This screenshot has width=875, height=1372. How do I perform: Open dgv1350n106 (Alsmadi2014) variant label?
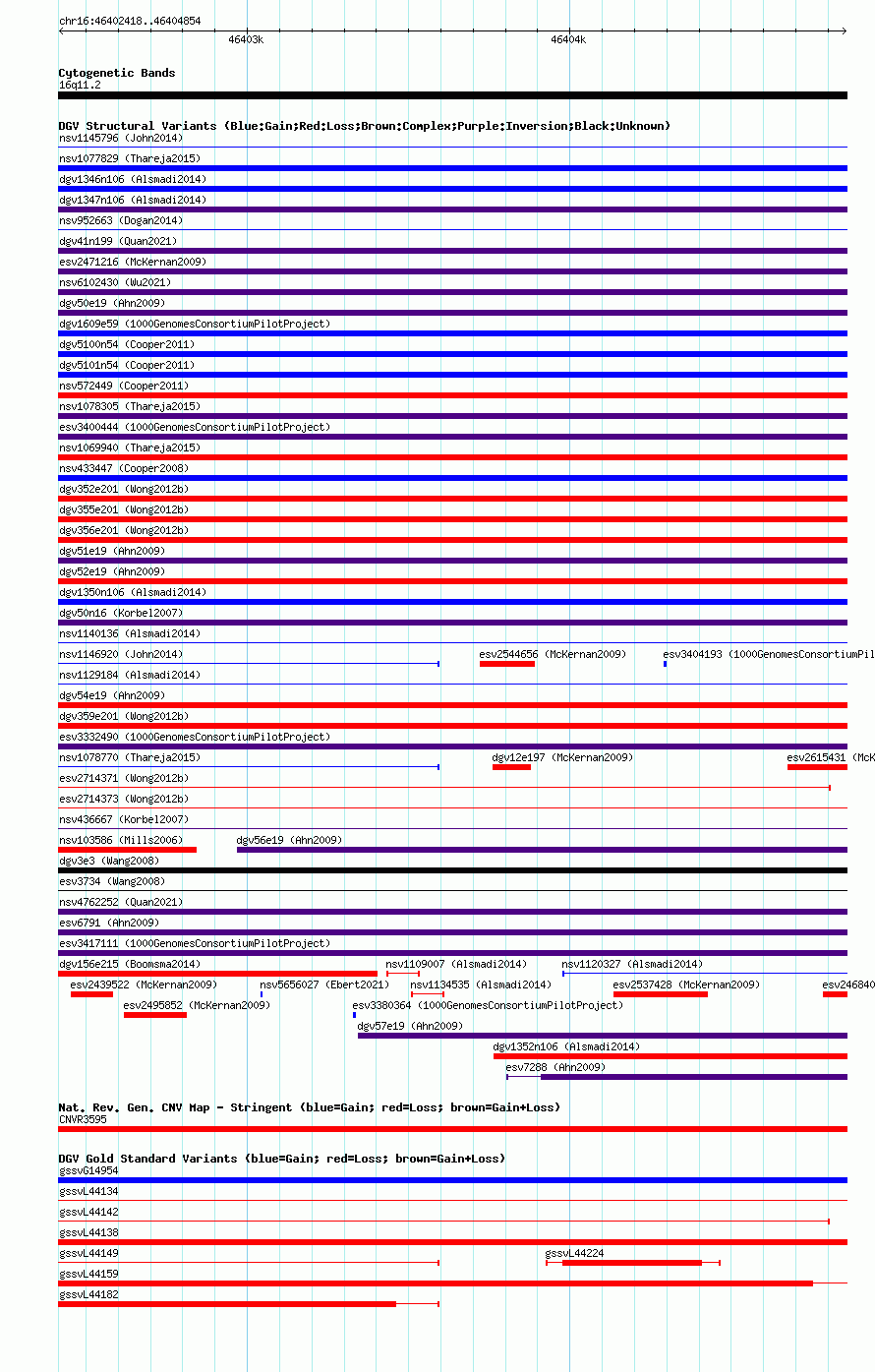[133, 592]
